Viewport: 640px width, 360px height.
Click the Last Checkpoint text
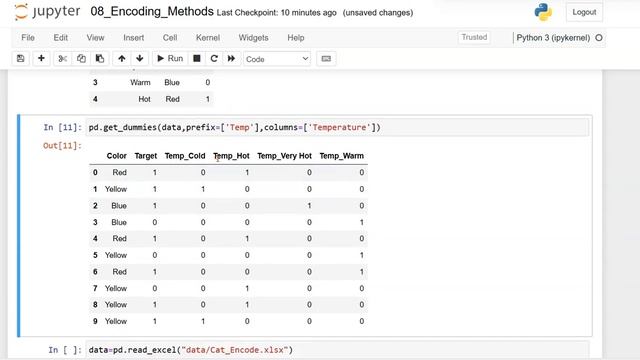click(x=276, y=13)
